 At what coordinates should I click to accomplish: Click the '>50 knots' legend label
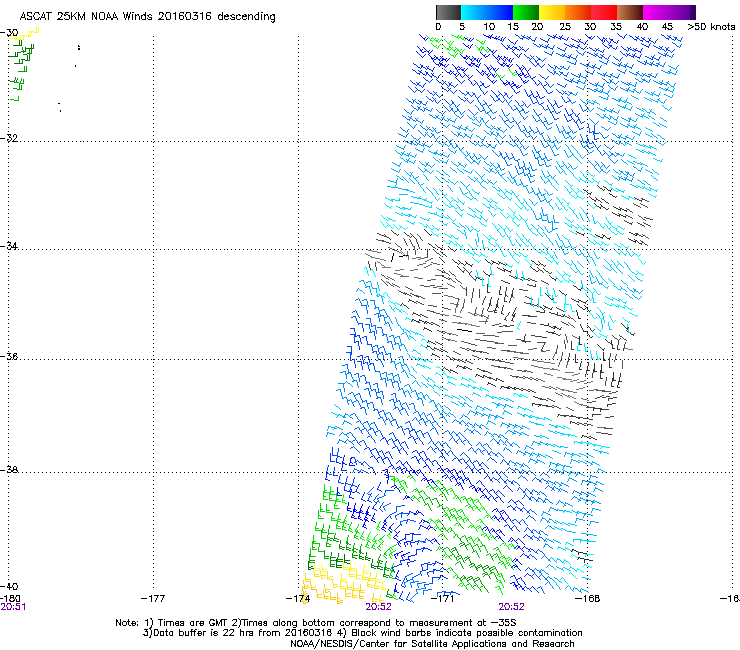(711, 26)
